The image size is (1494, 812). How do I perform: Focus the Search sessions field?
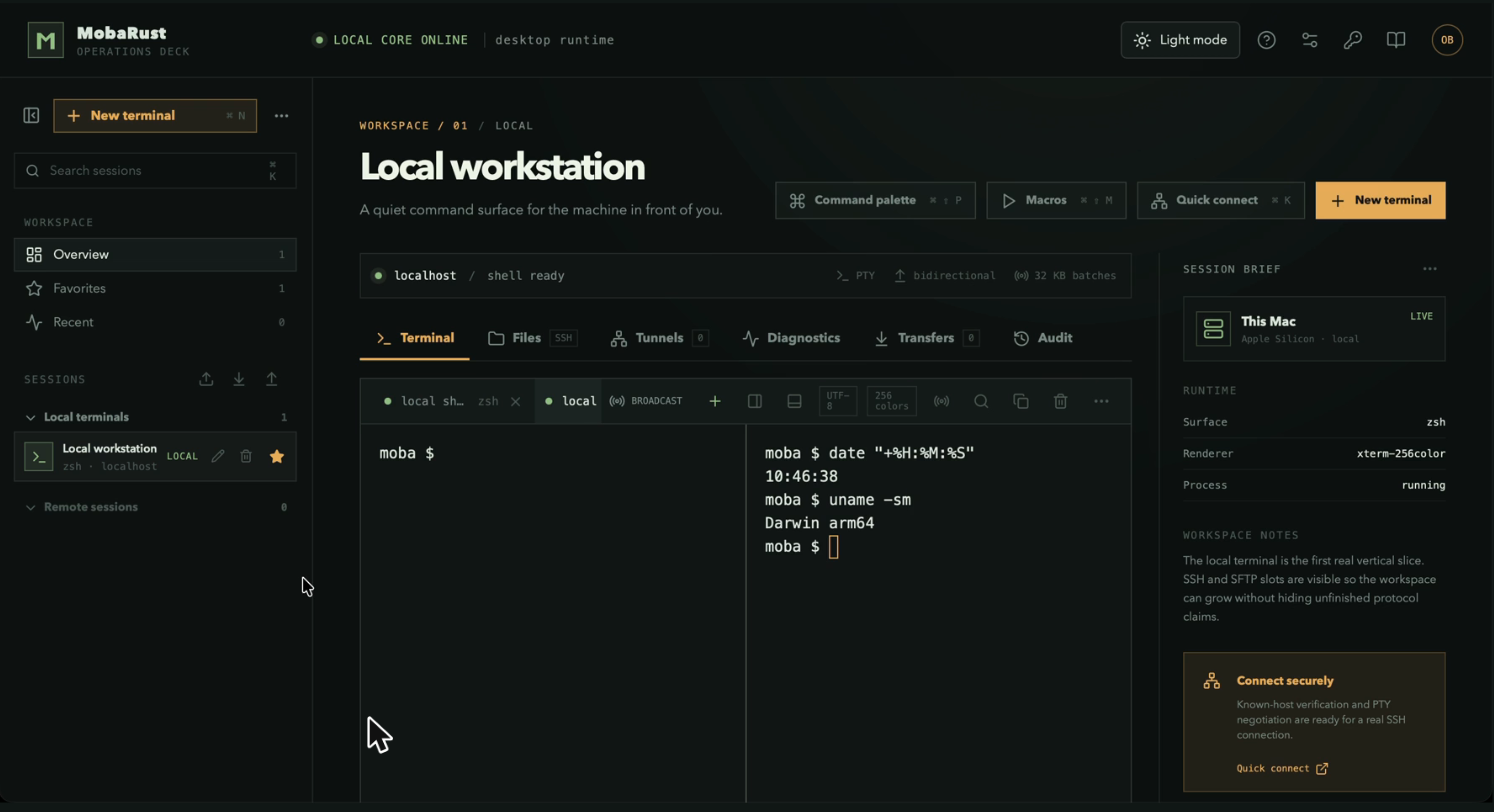click(155, 171)
